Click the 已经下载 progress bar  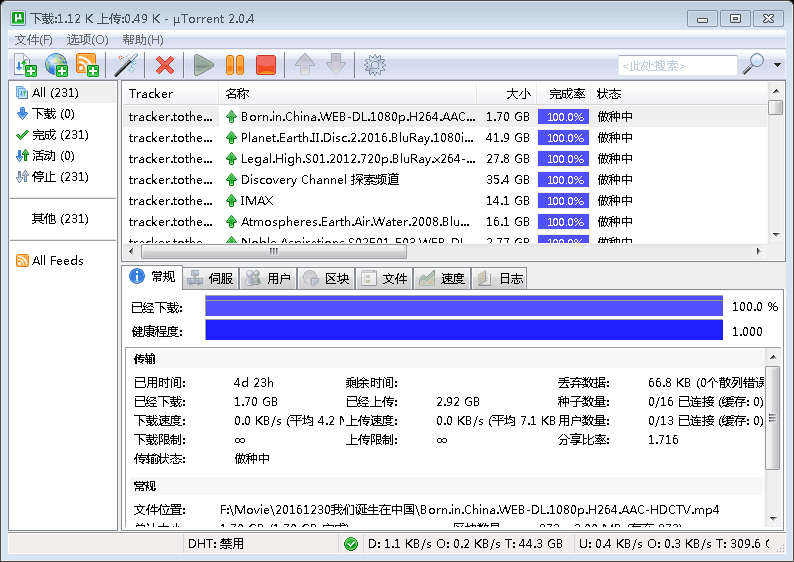[x=464, y=307]
